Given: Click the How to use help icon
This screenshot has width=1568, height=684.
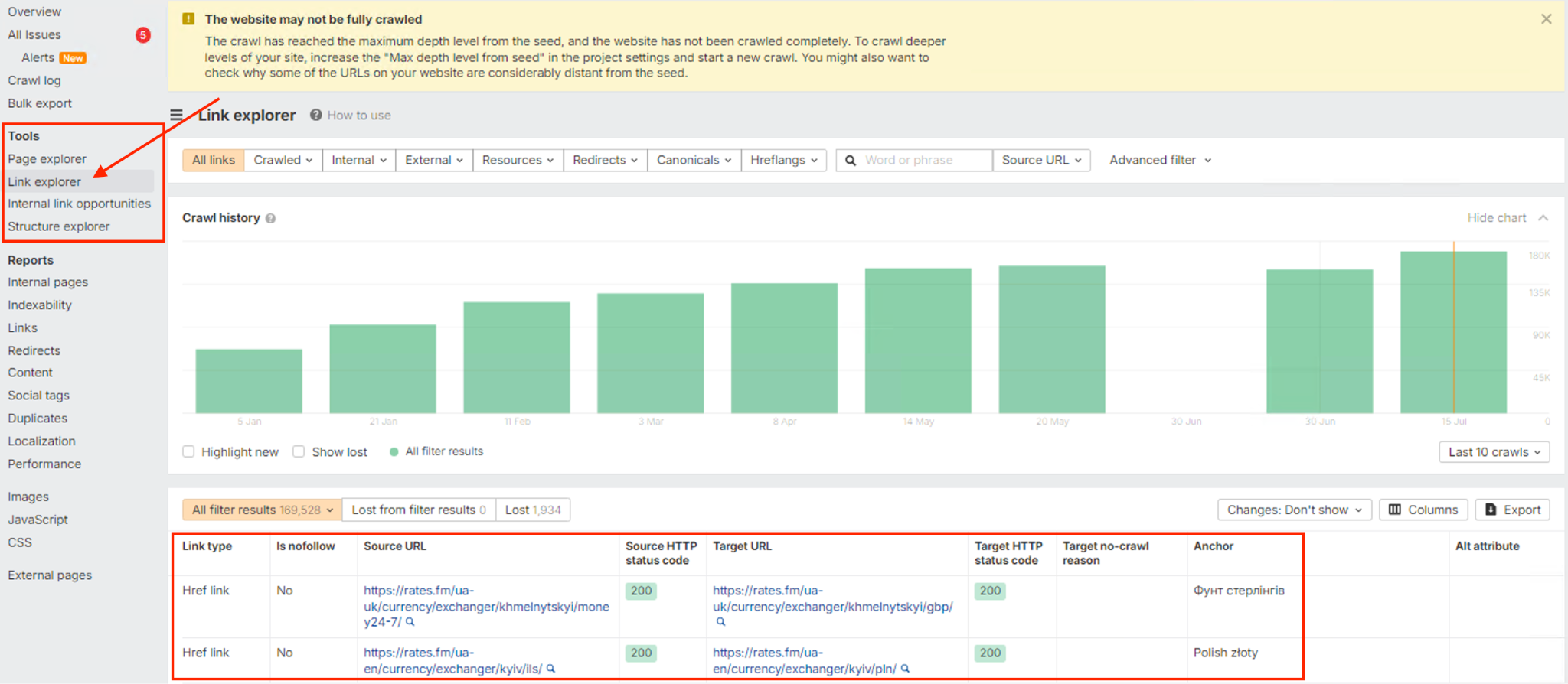Looking at the screenshot, I should [315, 115].
